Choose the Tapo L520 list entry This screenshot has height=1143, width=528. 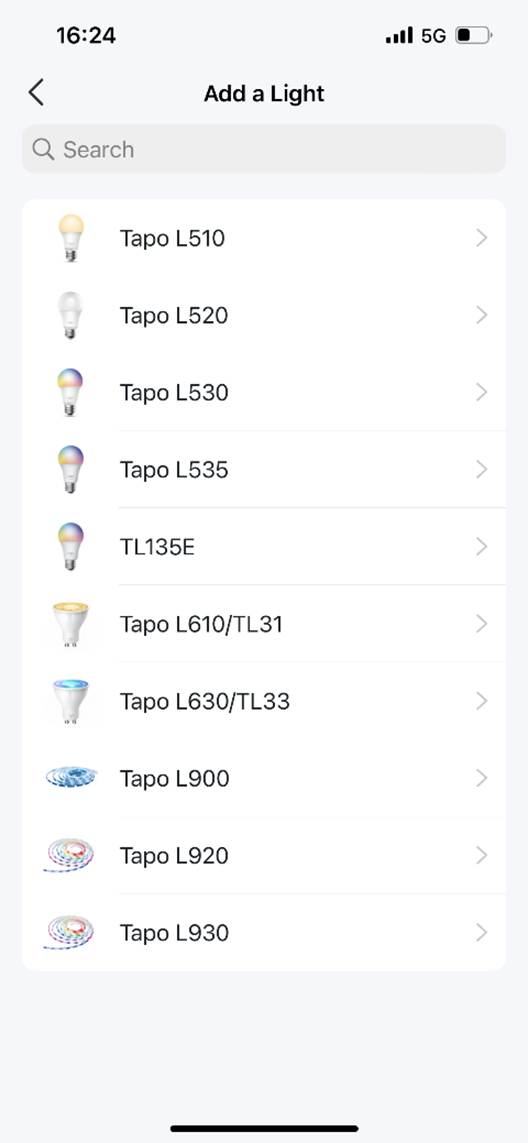(x=264, y=315)
